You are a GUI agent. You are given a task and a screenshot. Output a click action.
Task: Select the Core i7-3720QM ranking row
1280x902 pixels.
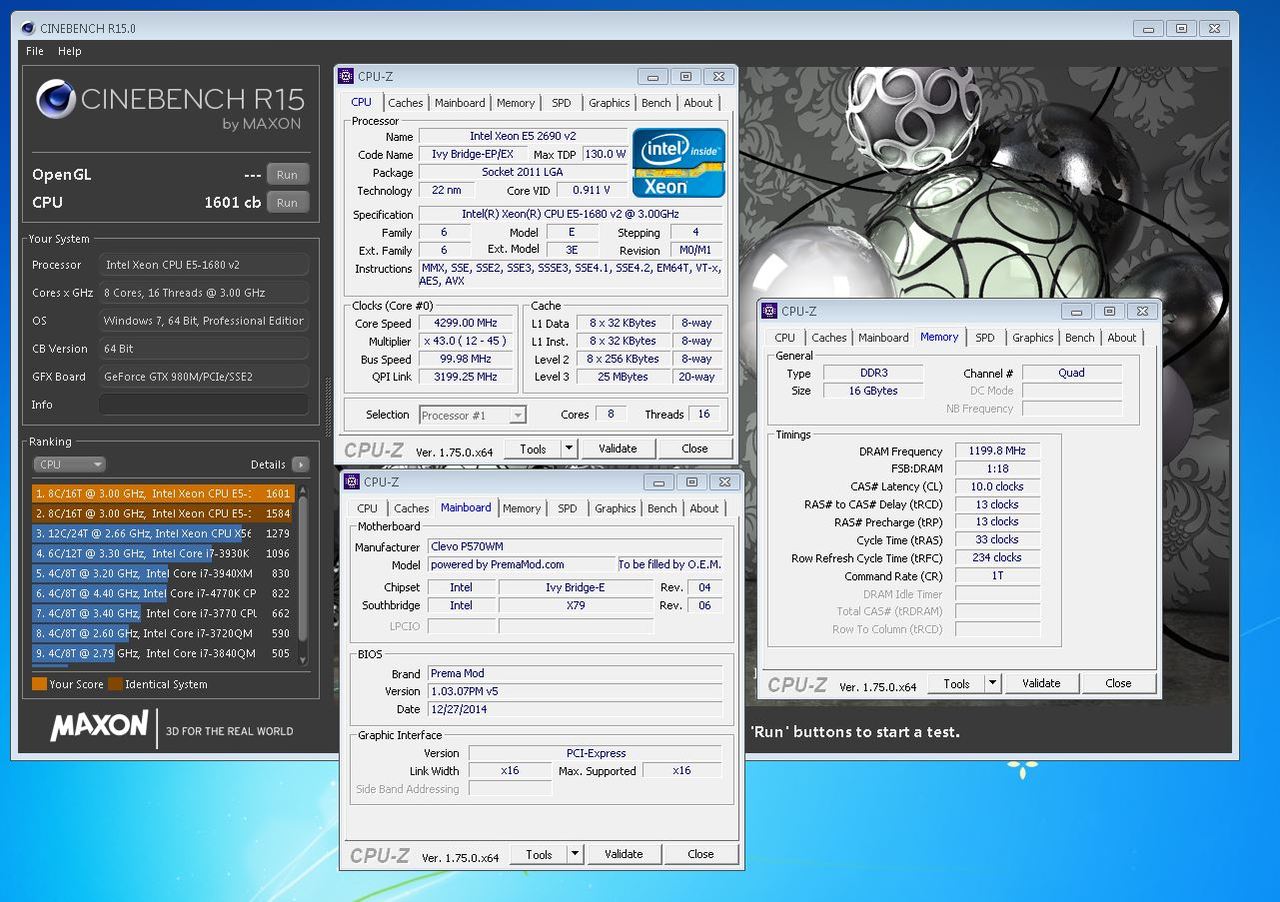pos(162,633)
